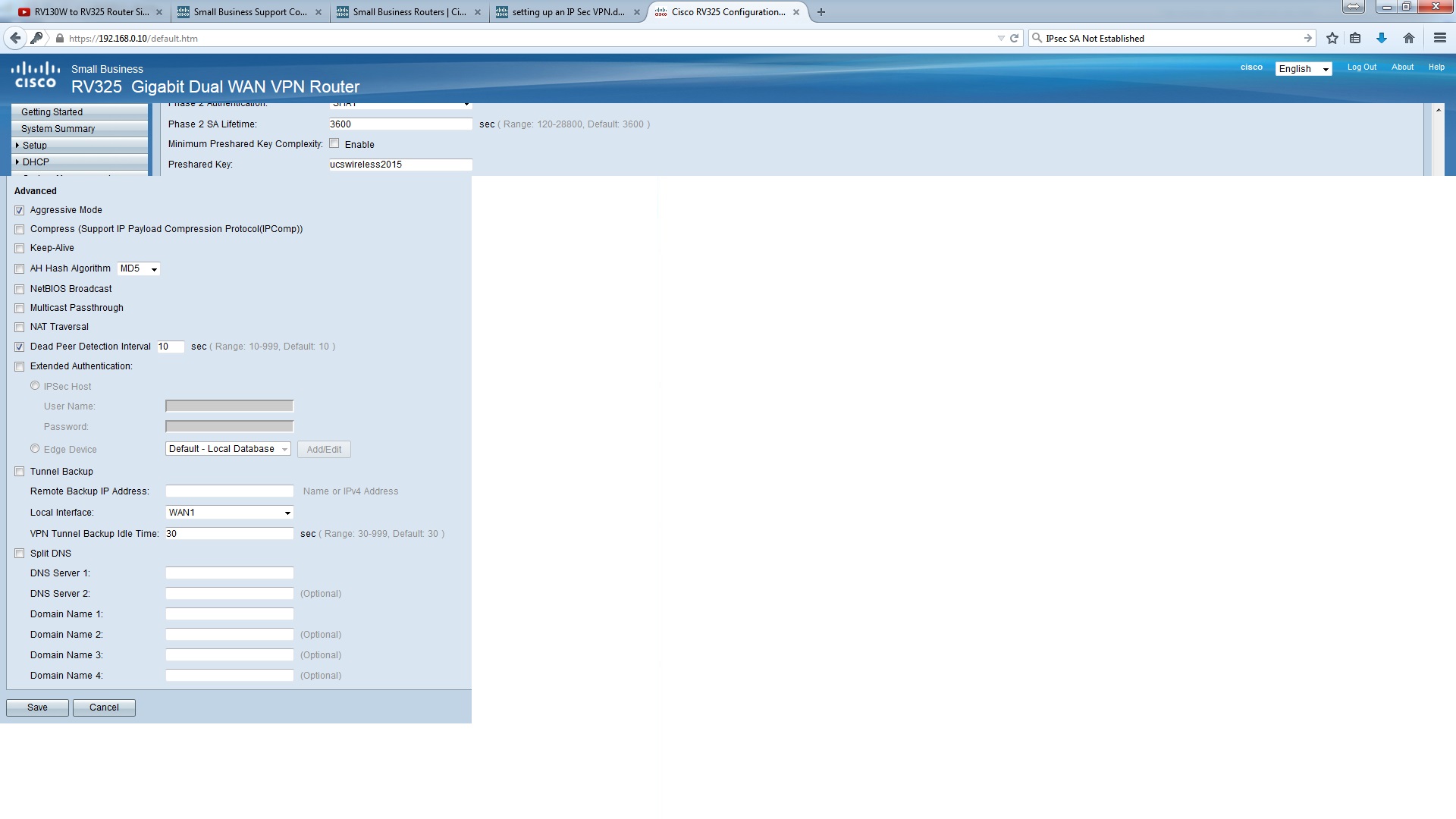The width and height of the screenshot is (1456, 819).
Task: Open the WAN1 Local Interface dropdown
Action: (230, 513)
